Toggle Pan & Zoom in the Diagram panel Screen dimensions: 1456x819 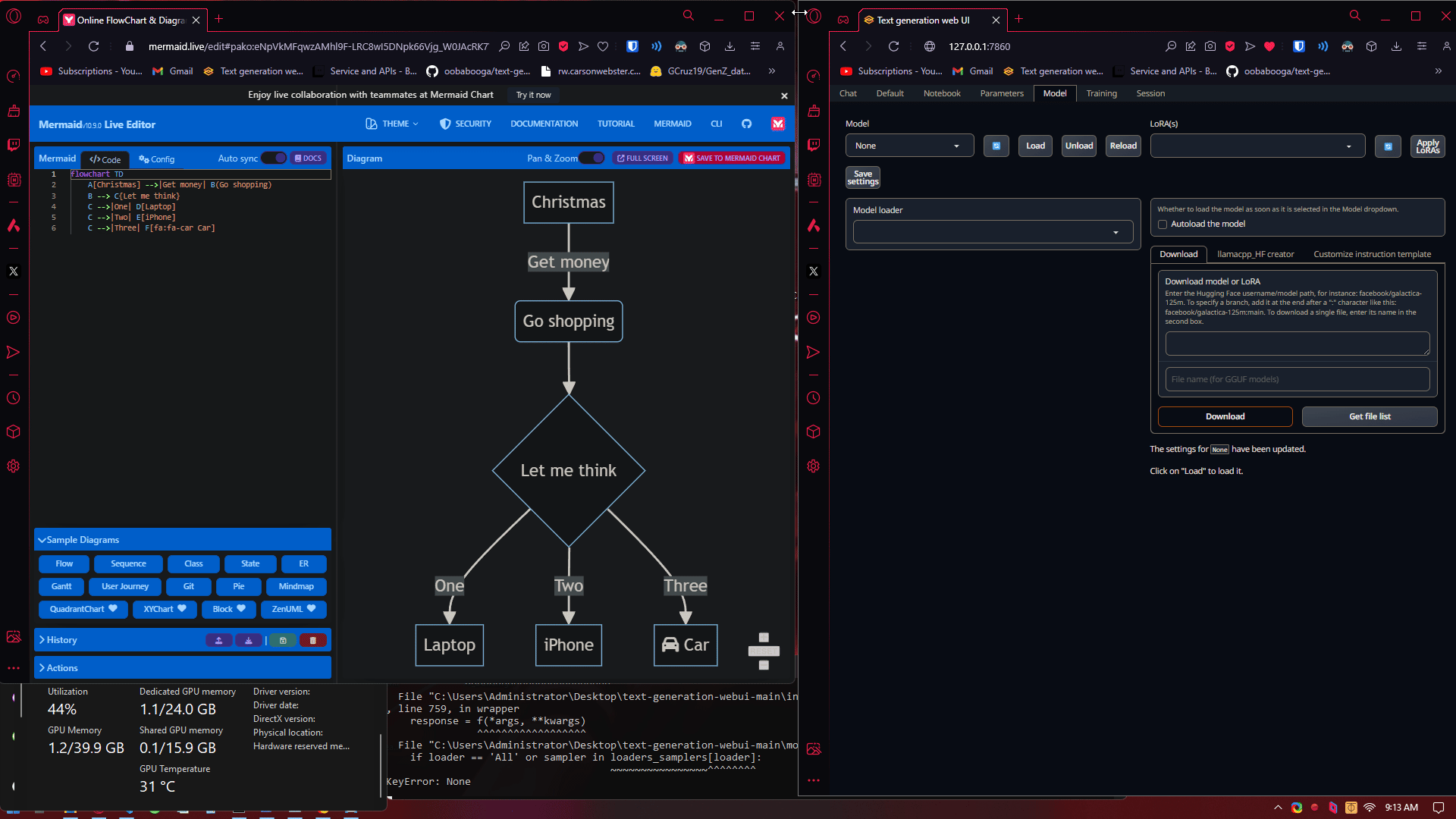coord(592,158)
